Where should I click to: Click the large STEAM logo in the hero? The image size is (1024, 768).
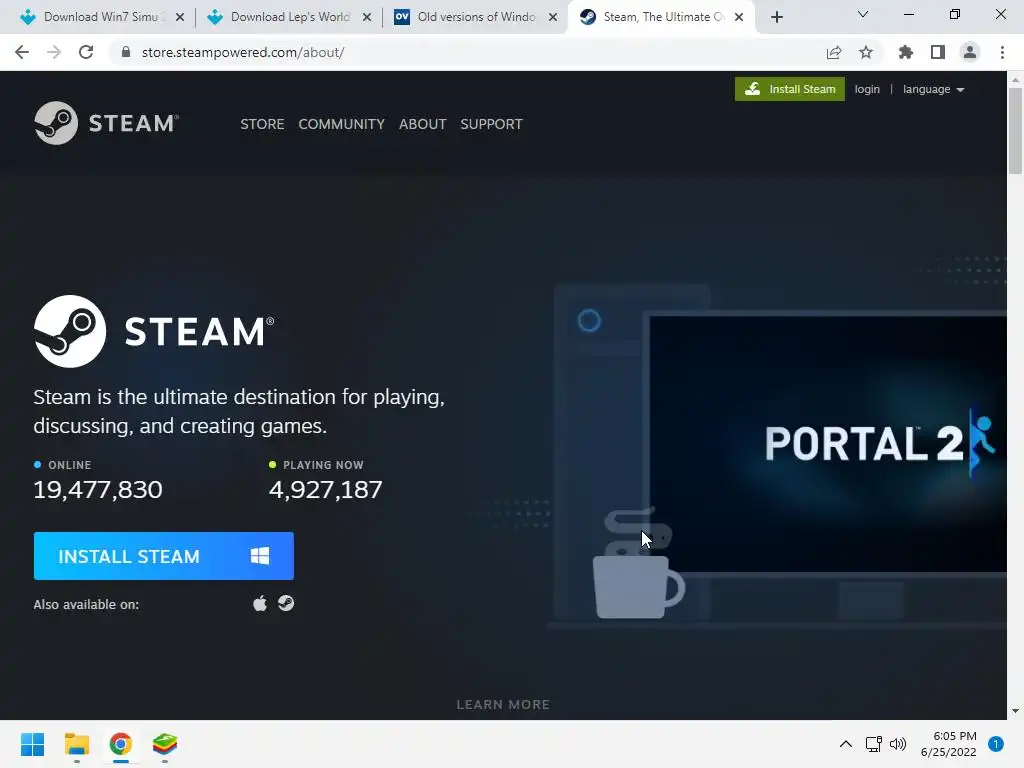tap(154, 331)
